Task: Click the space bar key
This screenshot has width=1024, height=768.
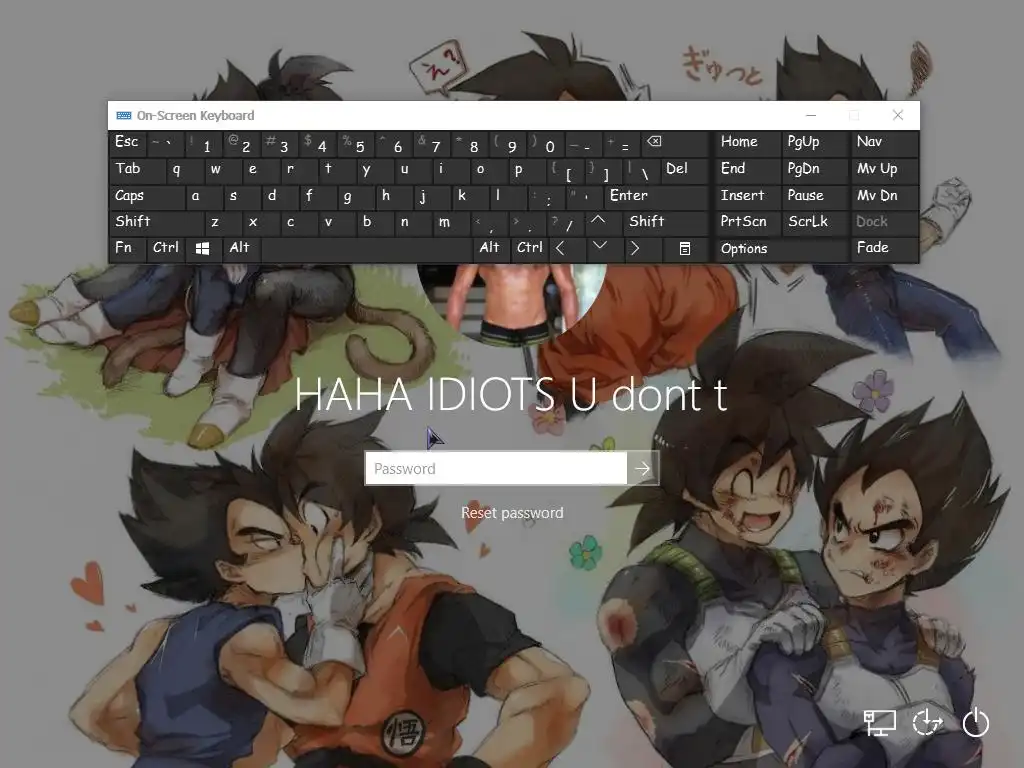Action: point(366,249)
